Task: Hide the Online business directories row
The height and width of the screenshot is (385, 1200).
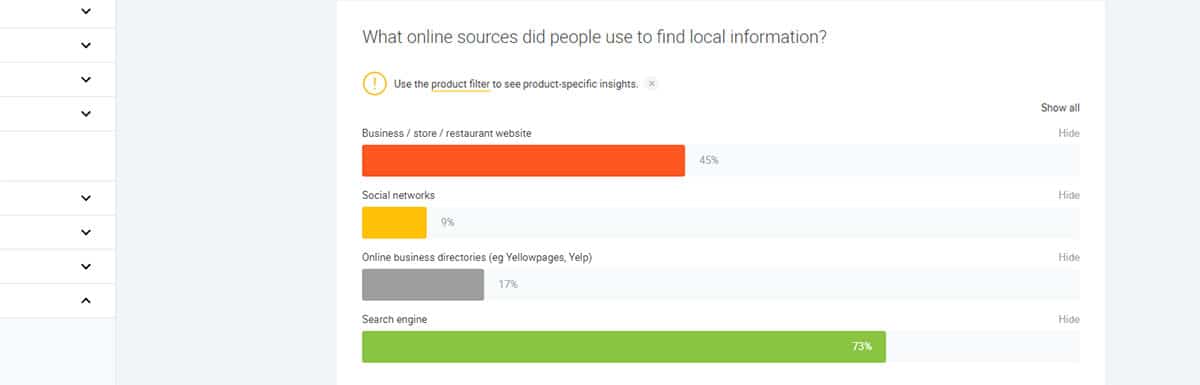Action: click(1069, 257)
